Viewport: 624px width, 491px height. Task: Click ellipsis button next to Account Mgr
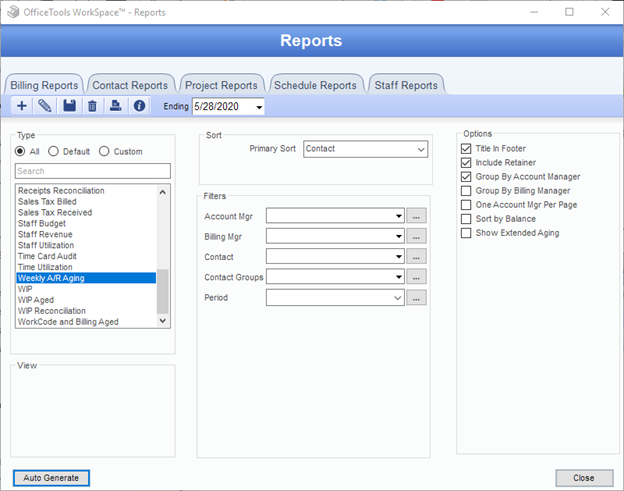(416, 216)
